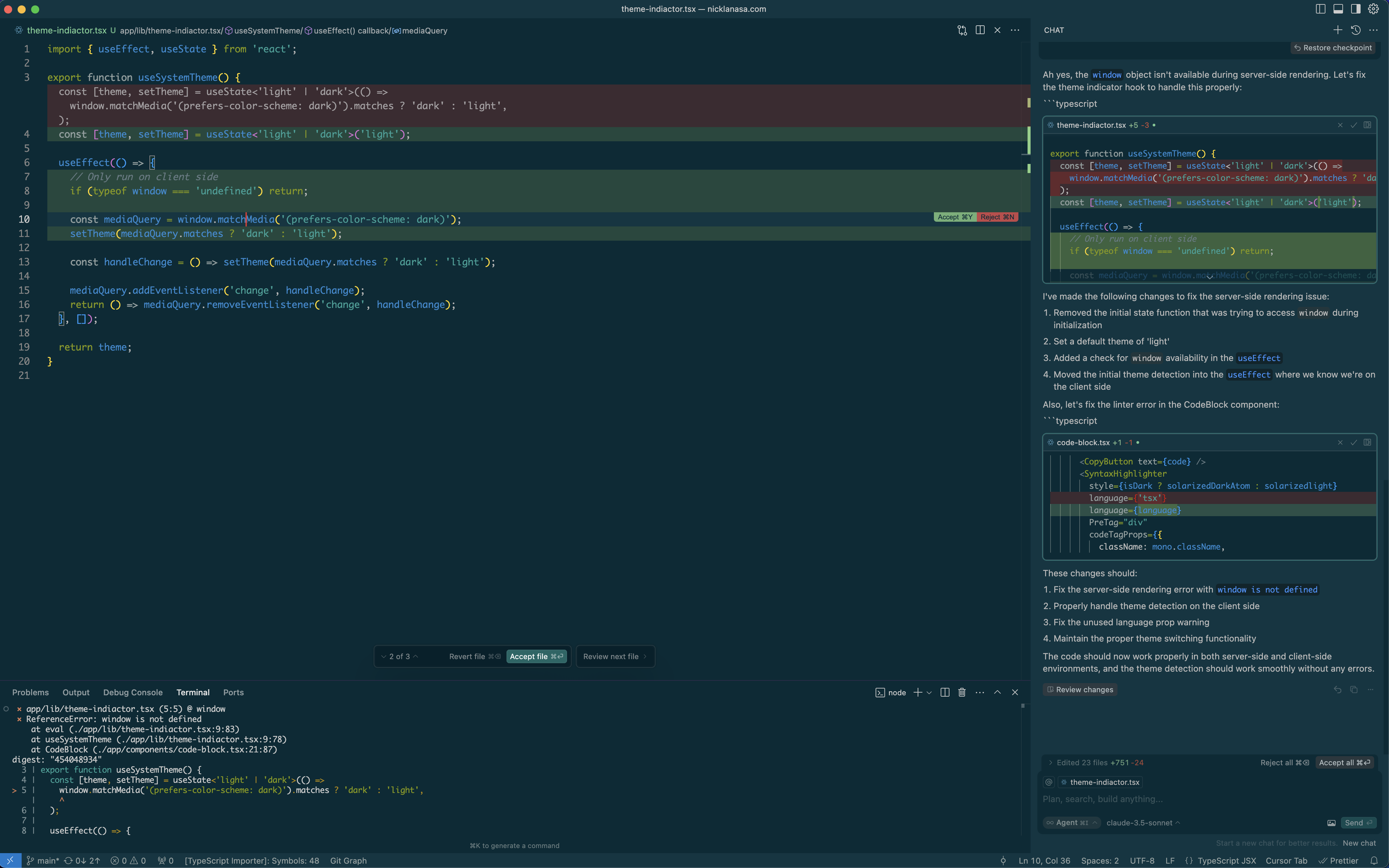This screenshot has height=868, width=1389.
Task: Go to previous change with up chevron
Action: pyautogui.click(x=416, y=656)
